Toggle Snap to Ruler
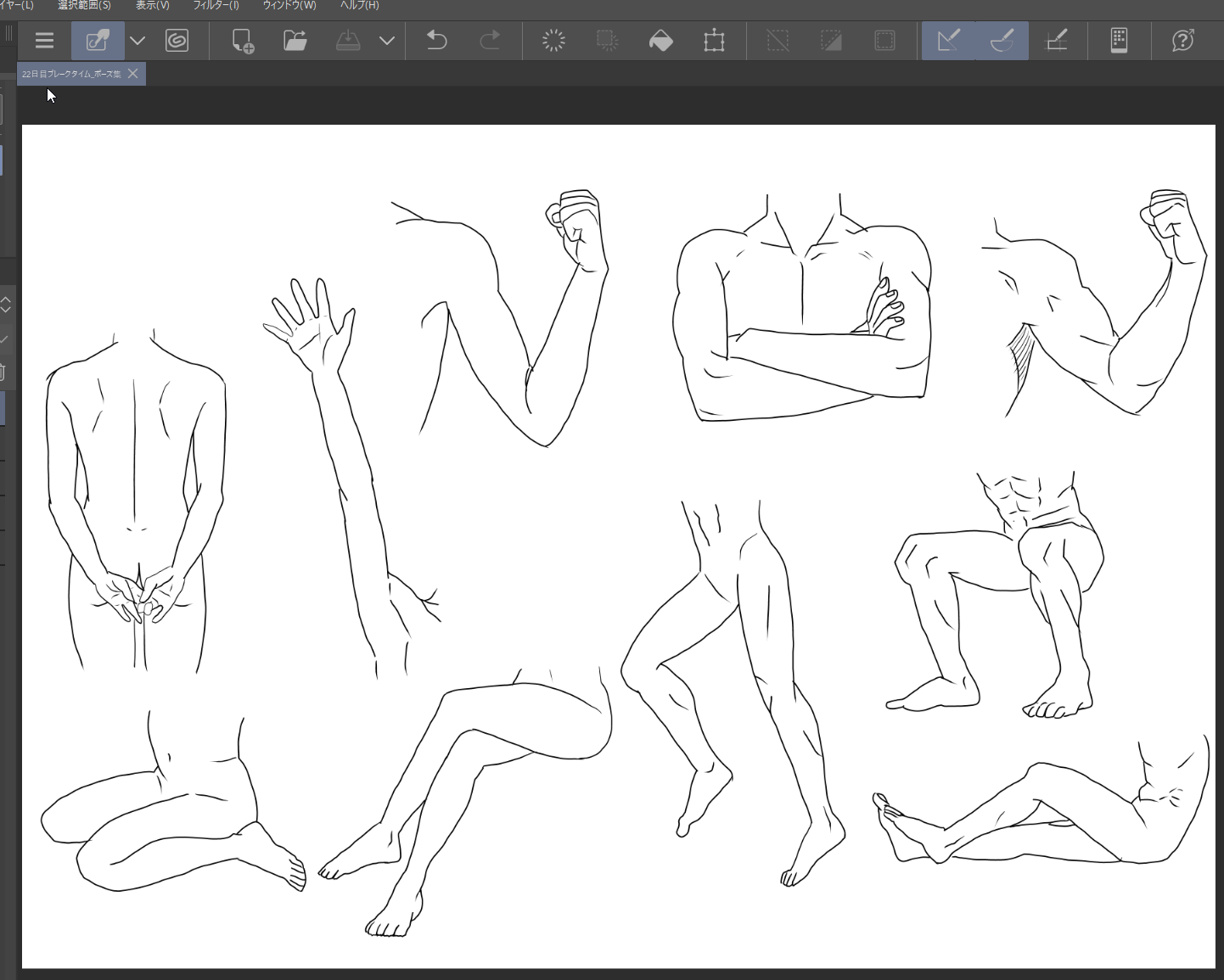 pyautogui.click(x=948, y=41)
